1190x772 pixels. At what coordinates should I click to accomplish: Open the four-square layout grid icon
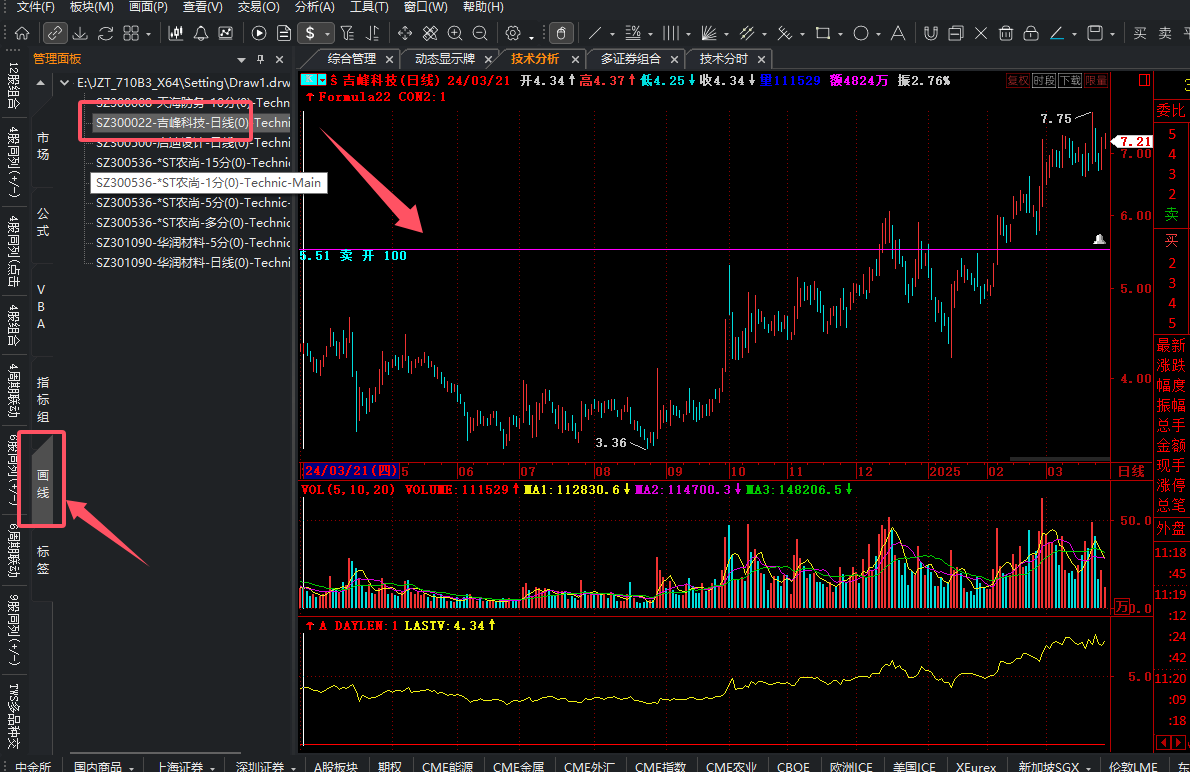point(131,33)
